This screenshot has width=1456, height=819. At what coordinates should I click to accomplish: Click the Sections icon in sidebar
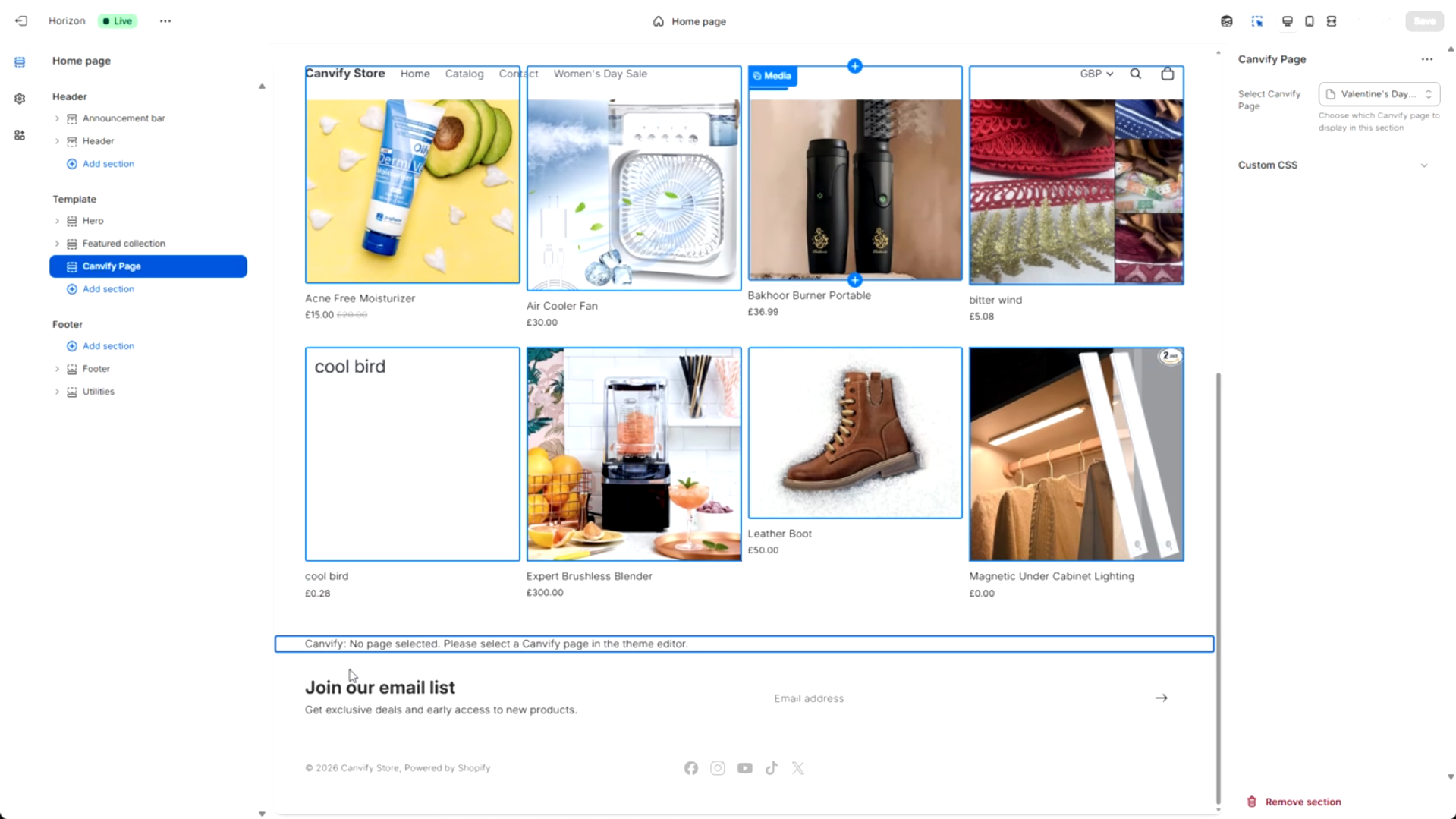(x=20, y=62)
